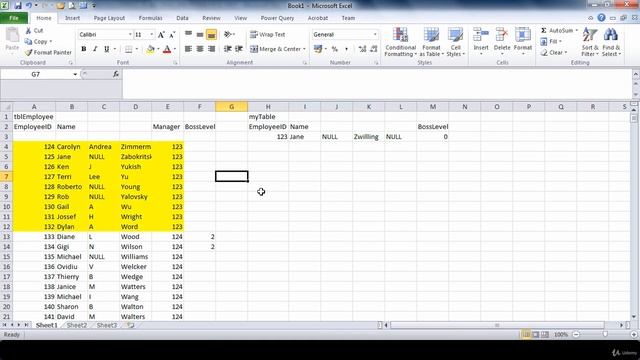The width and height of the screenshot is (640, 360).
Task: Activate the Format Painter tool
Action: tap(48, 53)
